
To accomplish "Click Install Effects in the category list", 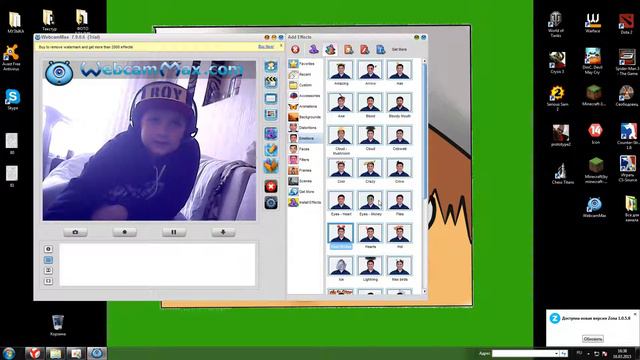I will click(305, 202).
